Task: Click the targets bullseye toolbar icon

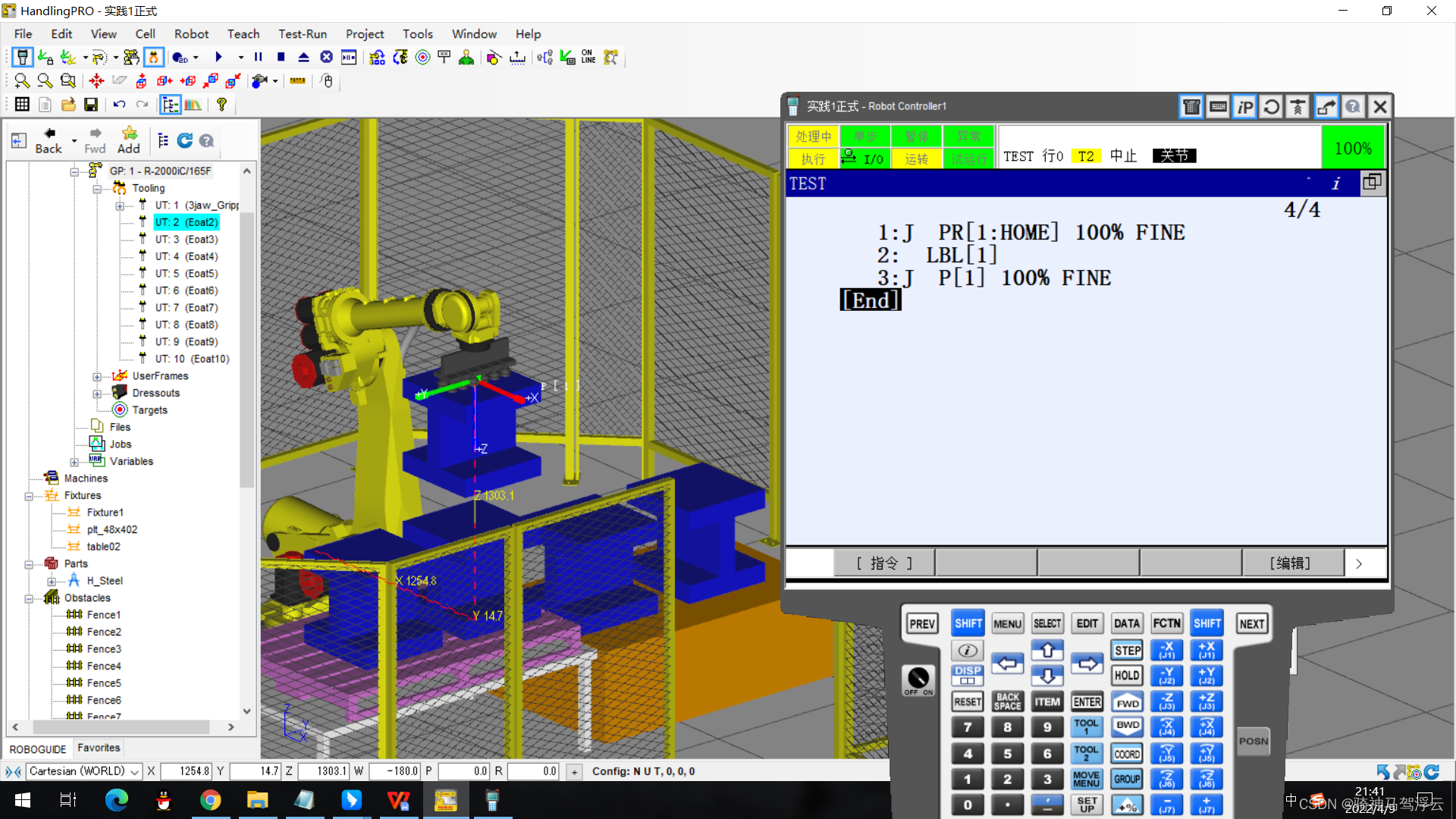Action: pos(423,58)
